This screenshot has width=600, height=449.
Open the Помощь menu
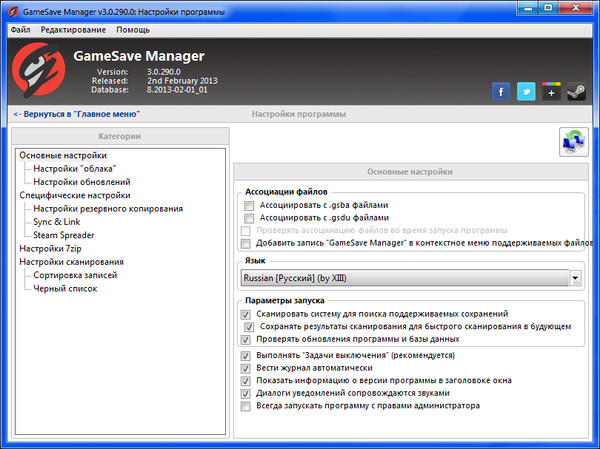click(x=133, y=30)
